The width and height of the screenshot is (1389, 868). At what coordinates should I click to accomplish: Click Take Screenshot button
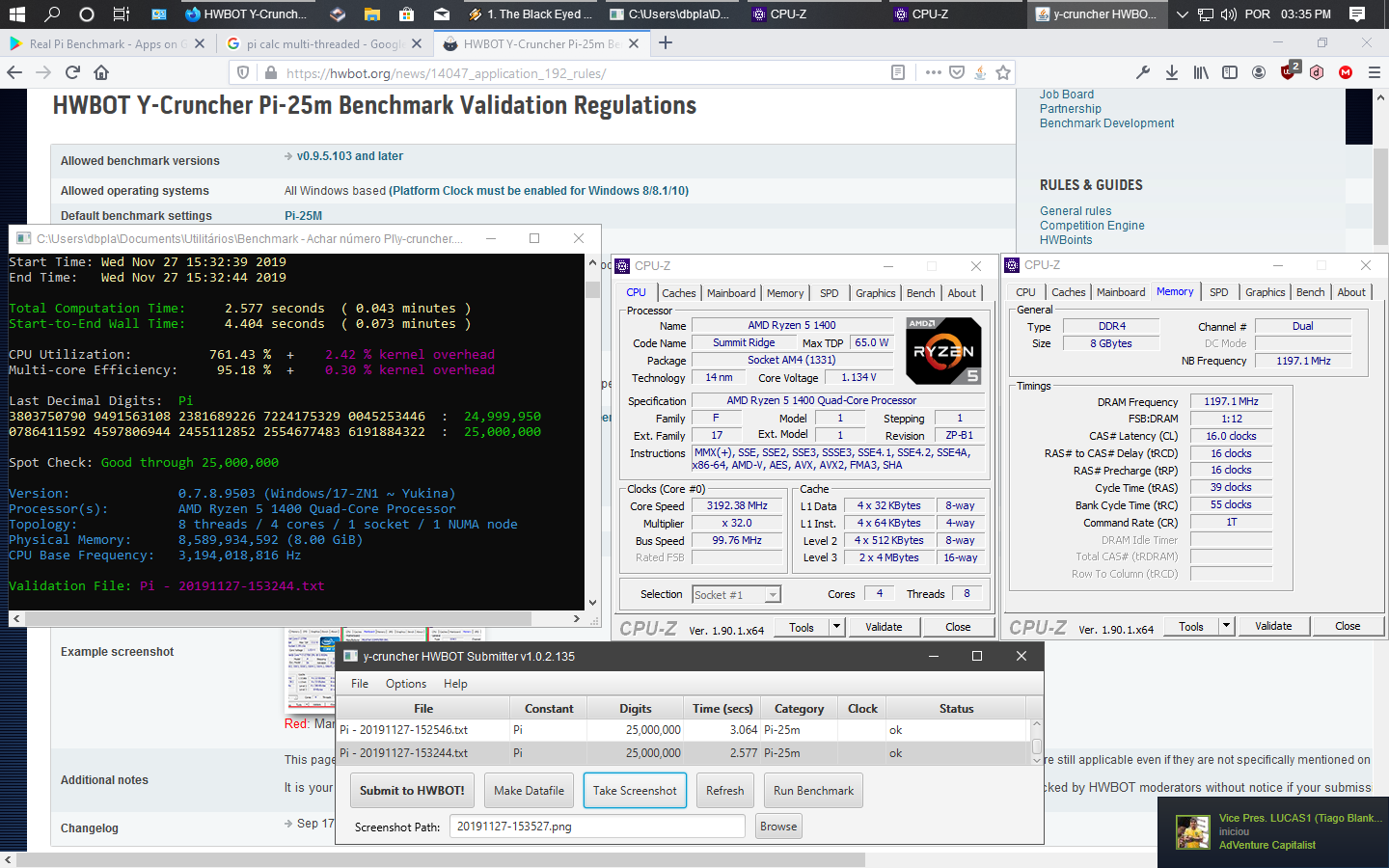pos(635,791)
